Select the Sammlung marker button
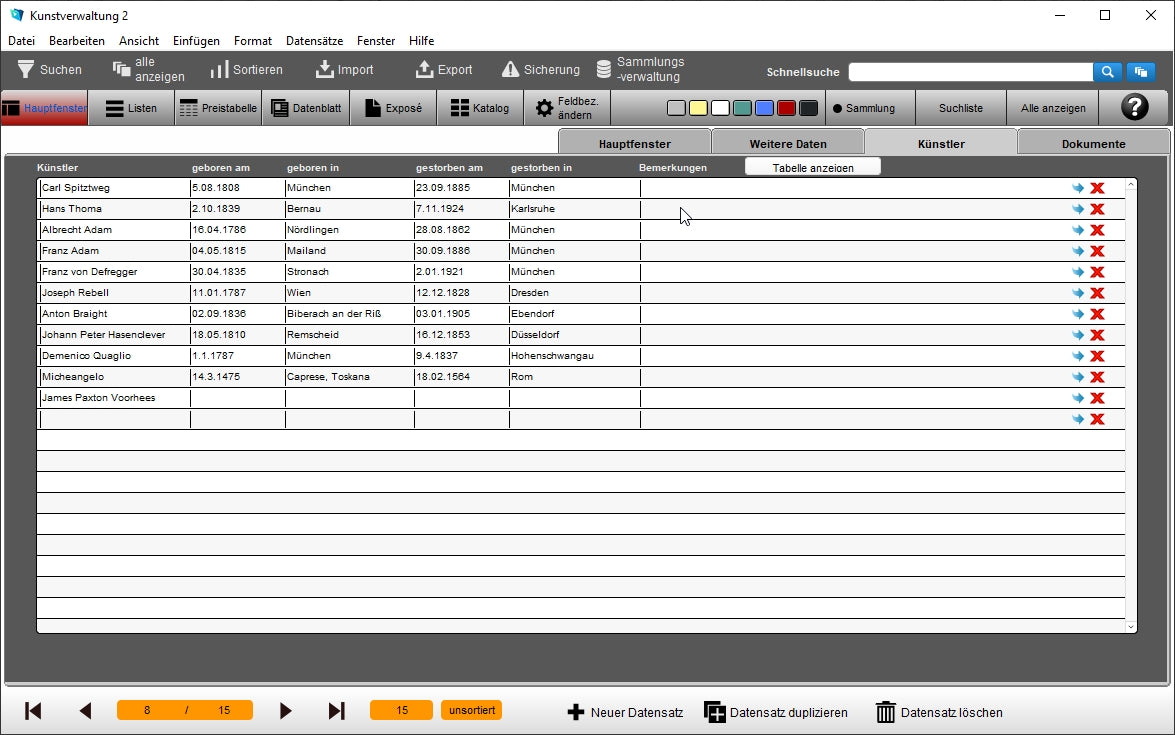Image resolution: width=1175 pixels, height=735 pixels. 864,108
